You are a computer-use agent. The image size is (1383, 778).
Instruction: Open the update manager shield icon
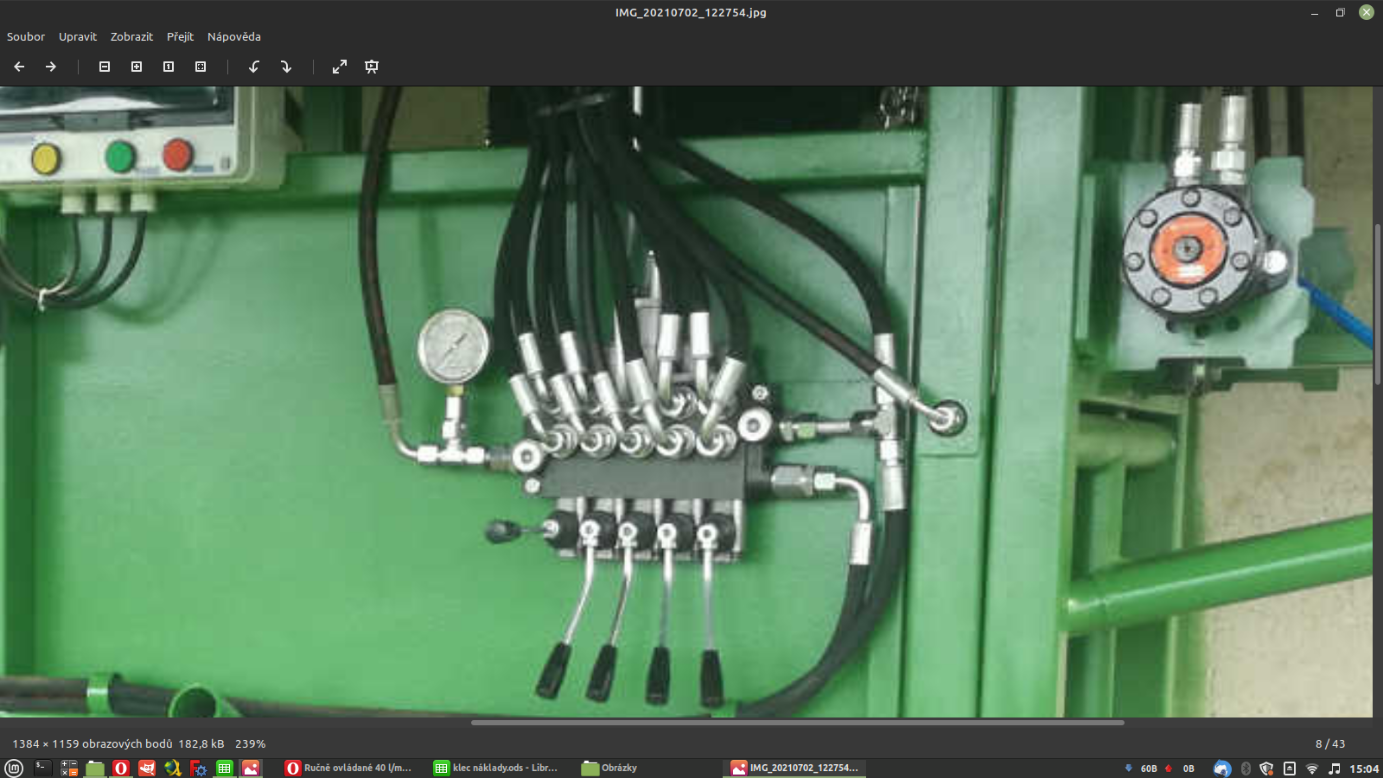point(1267,769)
